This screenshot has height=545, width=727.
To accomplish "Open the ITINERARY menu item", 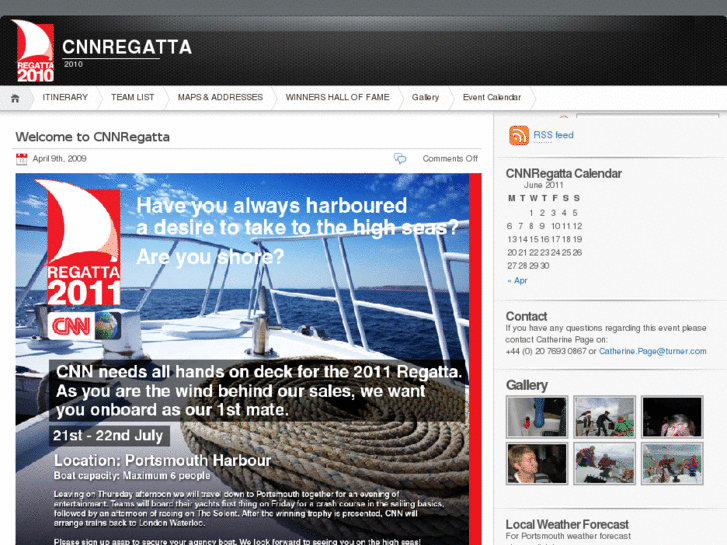I will click(x=65, y=97).
